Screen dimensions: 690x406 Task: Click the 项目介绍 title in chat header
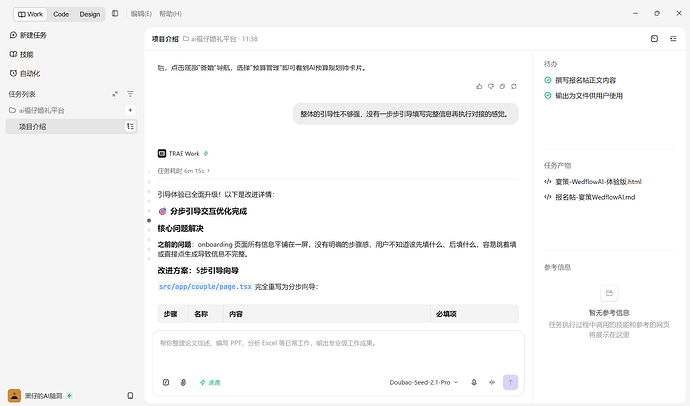coord(165,39)
